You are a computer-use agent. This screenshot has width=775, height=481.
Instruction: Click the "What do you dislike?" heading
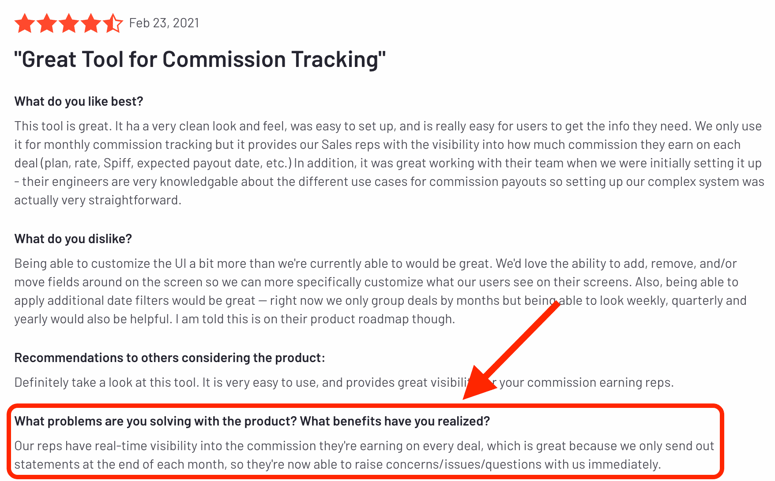pyautogui.click(x=73, y=239)
